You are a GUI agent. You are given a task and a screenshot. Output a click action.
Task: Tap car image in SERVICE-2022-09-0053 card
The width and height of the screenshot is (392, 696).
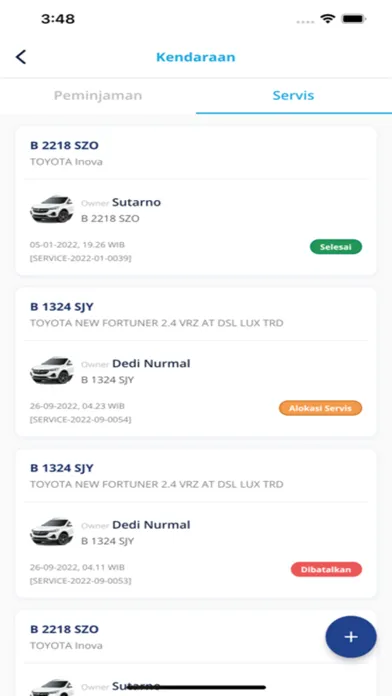tap(52, 531)
